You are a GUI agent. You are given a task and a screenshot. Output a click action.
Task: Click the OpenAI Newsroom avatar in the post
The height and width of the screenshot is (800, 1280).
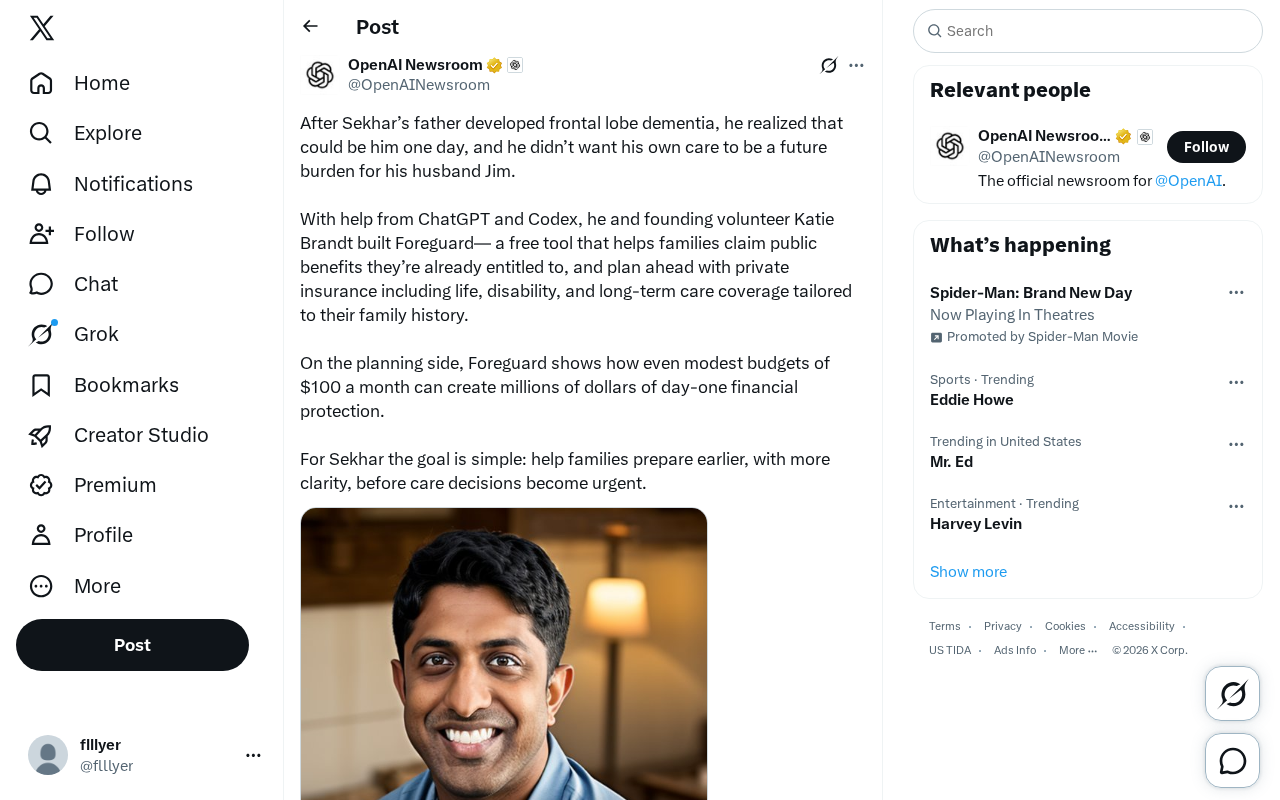[x=320, y=75]
